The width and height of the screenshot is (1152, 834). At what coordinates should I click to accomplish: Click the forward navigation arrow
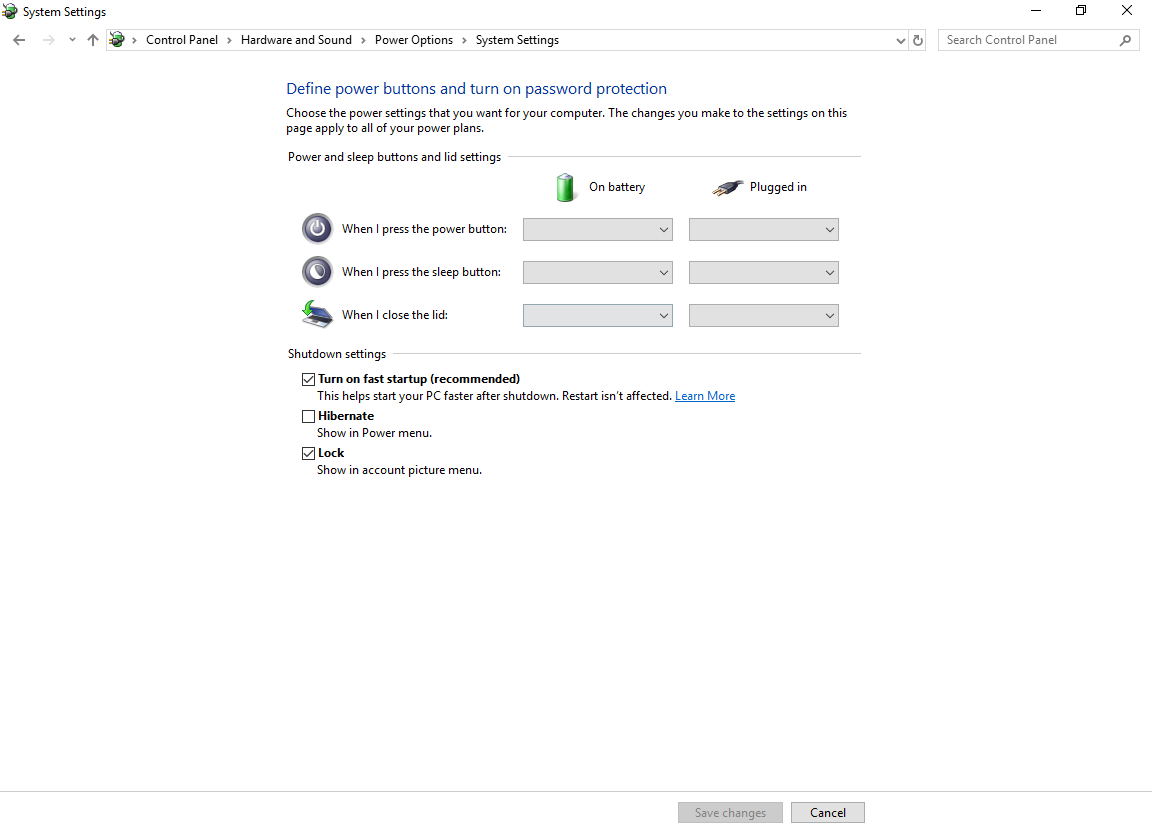tap(48, 40)
